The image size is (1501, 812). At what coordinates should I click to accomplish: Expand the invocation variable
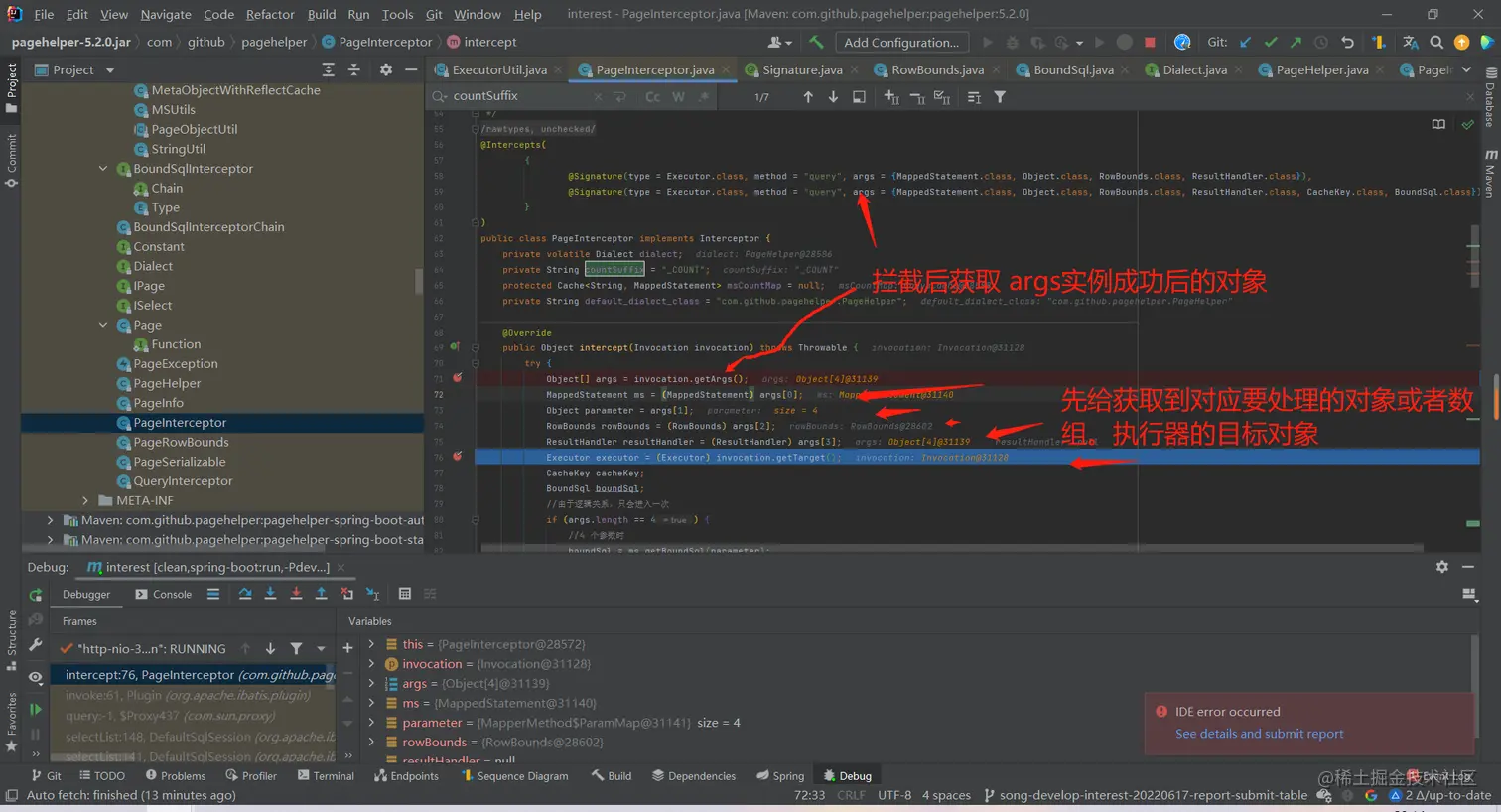point(371,663)
